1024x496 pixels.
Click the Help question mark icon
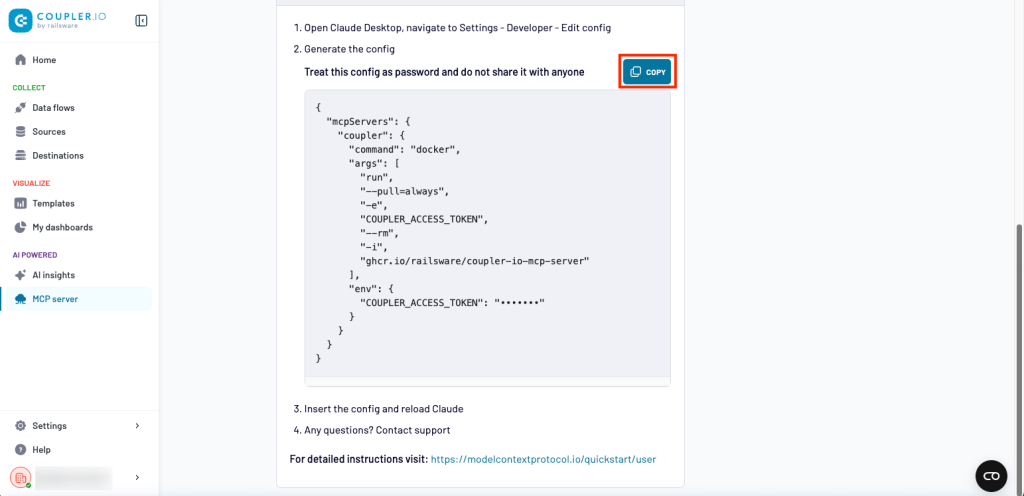pyautogui.click(x=20, y=450)
